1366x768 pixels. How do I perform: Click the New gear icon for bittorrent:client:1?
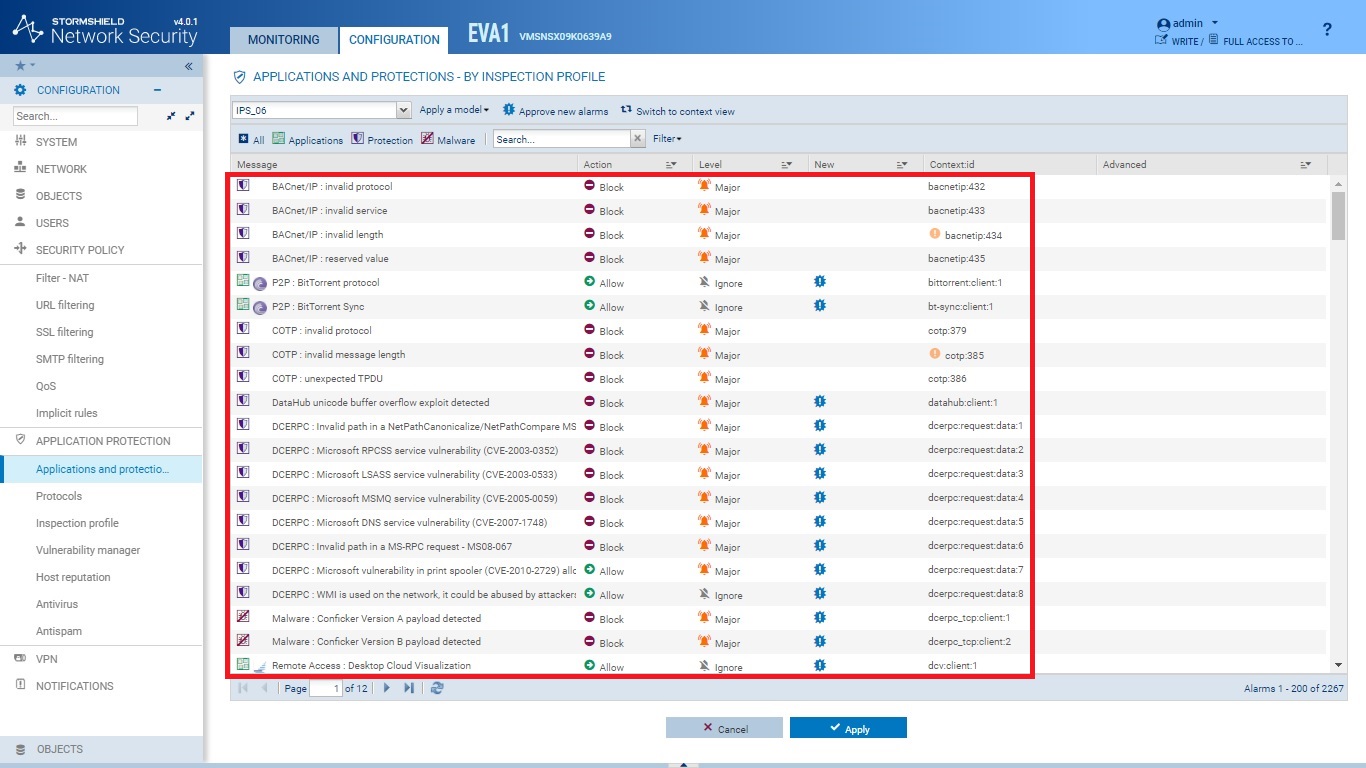tap(820, 282)
